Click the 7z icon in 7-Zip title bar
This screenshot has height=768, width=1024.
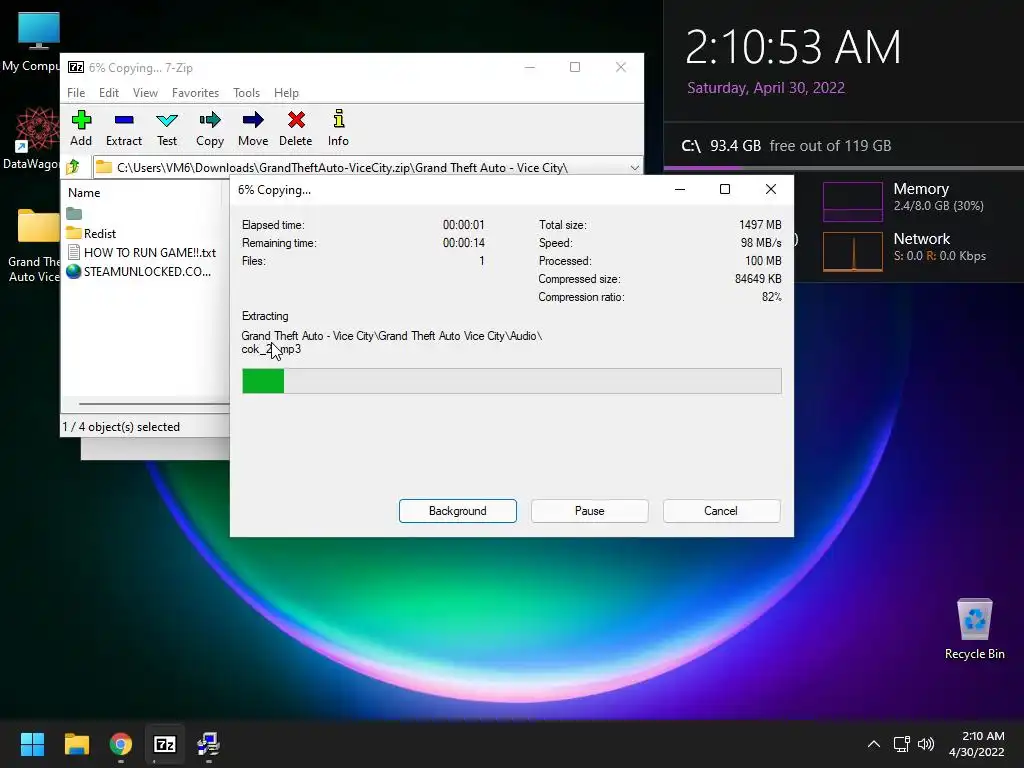point(76,67)
